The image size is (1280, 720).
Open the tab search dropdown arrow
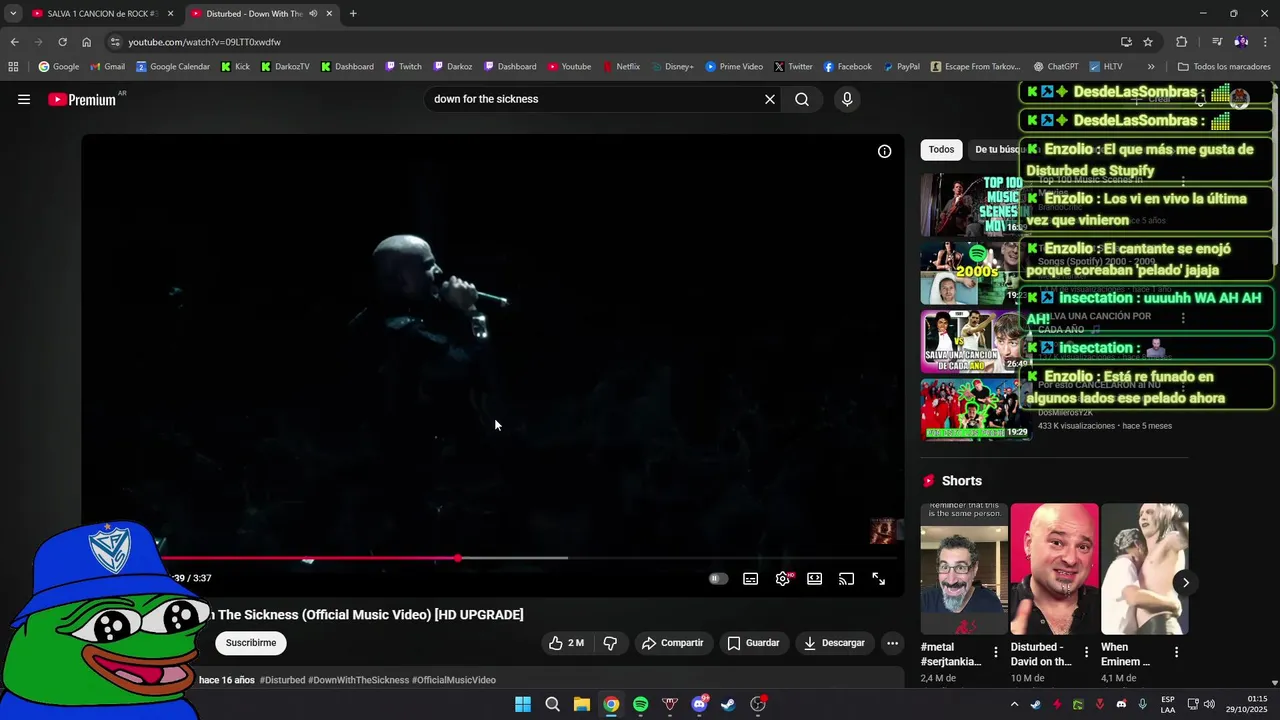(x=13, y=14)
